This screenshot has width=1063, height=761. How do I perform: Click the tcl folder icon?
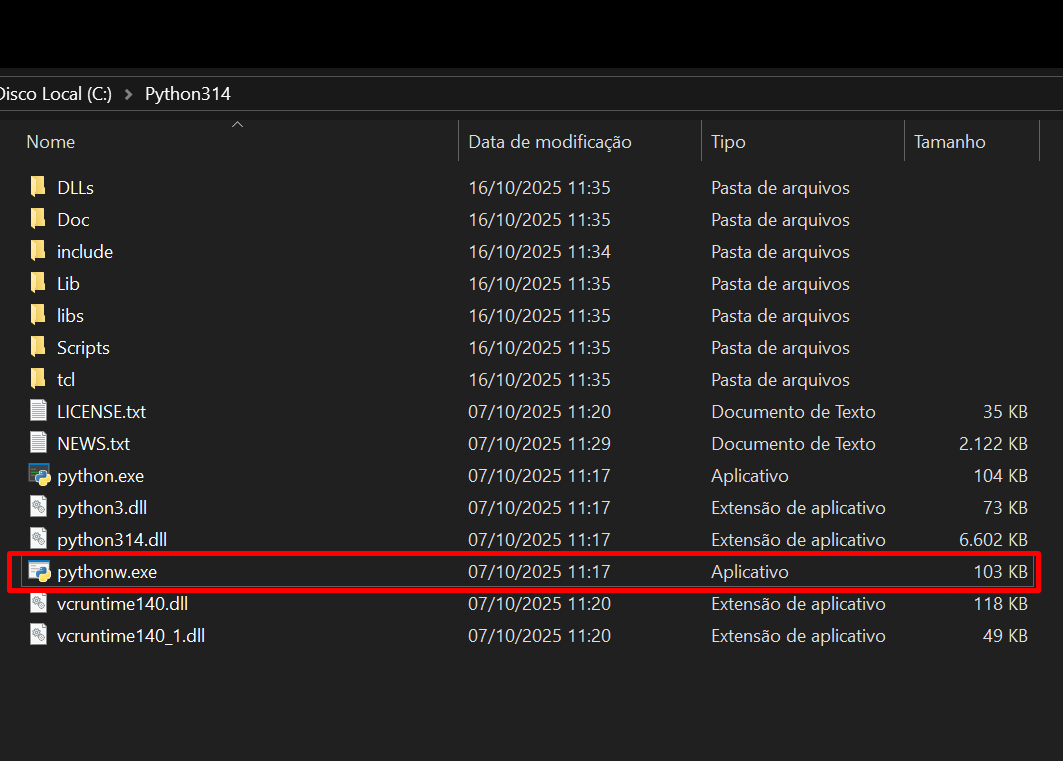pos(38,379)
